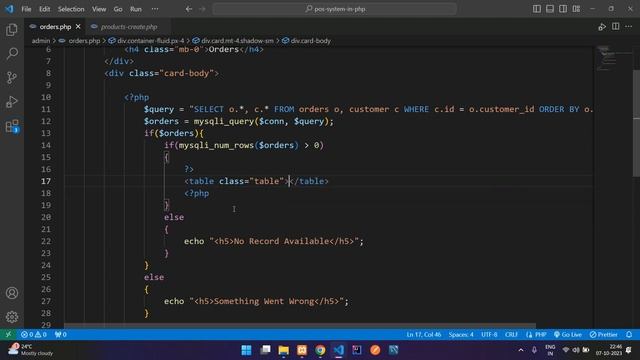640x360 pixels.
Task: Click the admin breadcrumb
Action: coord(41,41)
